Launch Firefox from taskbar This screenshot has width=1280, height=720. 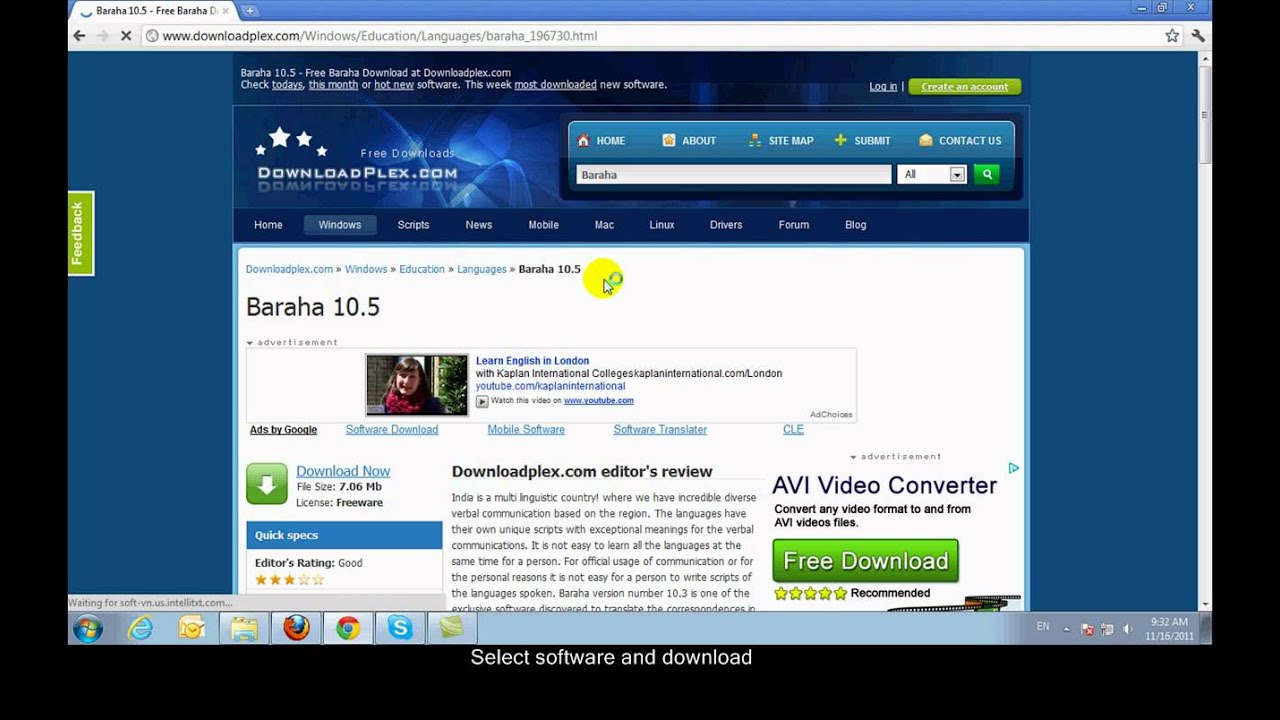296,628
